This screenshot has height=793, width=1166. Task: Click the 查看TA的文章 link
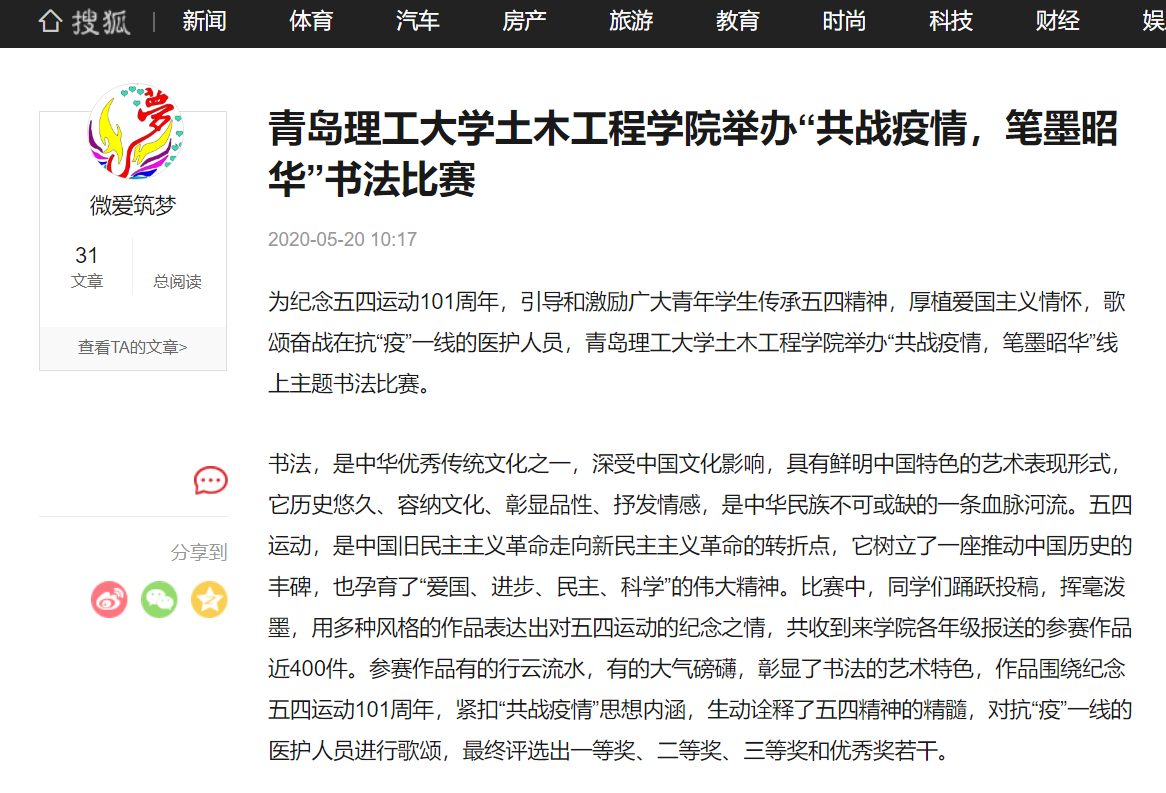point(133,347)
